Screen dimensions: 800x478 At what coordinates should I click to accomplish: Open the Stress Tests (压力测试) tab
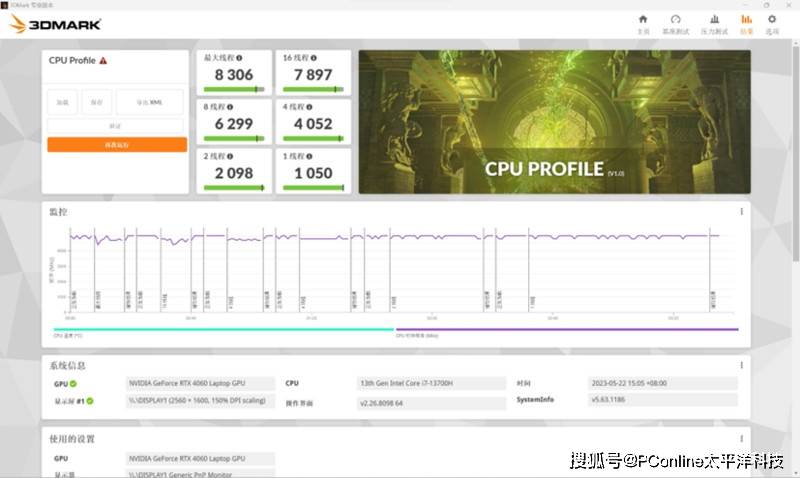click(x=714, y=24)
